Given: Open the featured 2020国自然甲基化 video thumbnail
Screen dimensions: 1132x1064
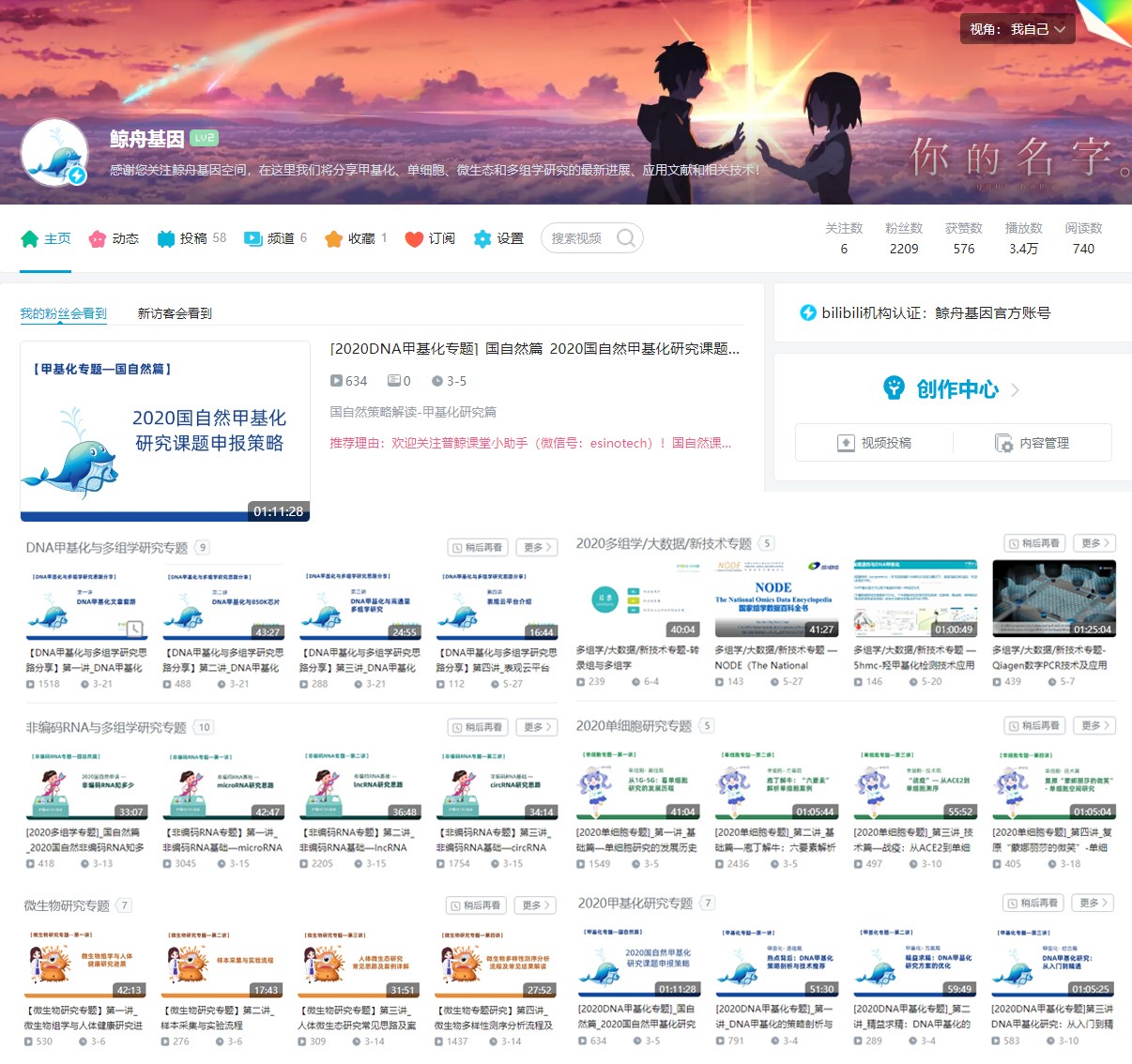Looking at the screenshot, I should tap(165, 431).
